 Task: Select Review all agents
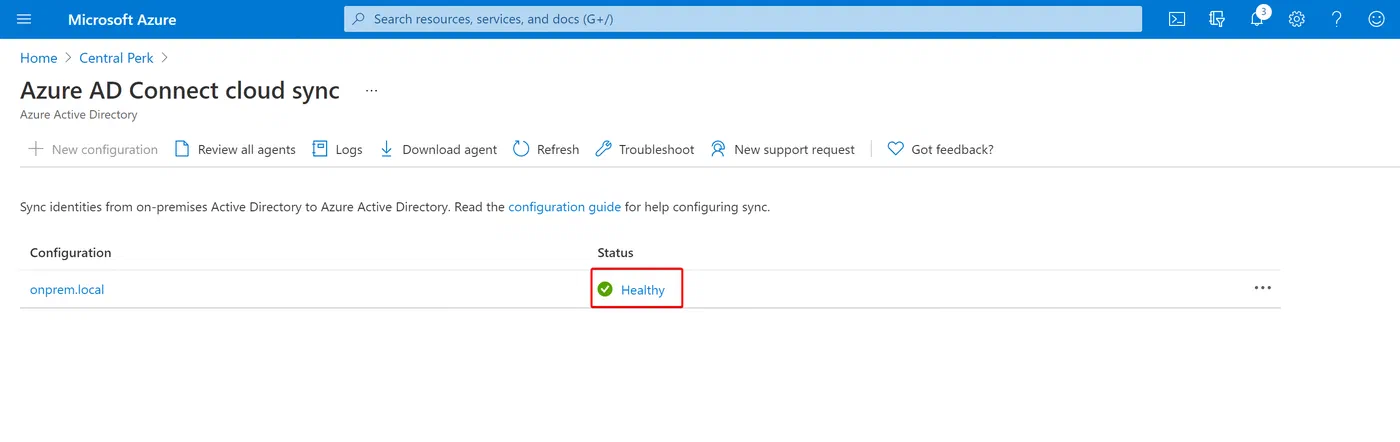coord(247,150)
